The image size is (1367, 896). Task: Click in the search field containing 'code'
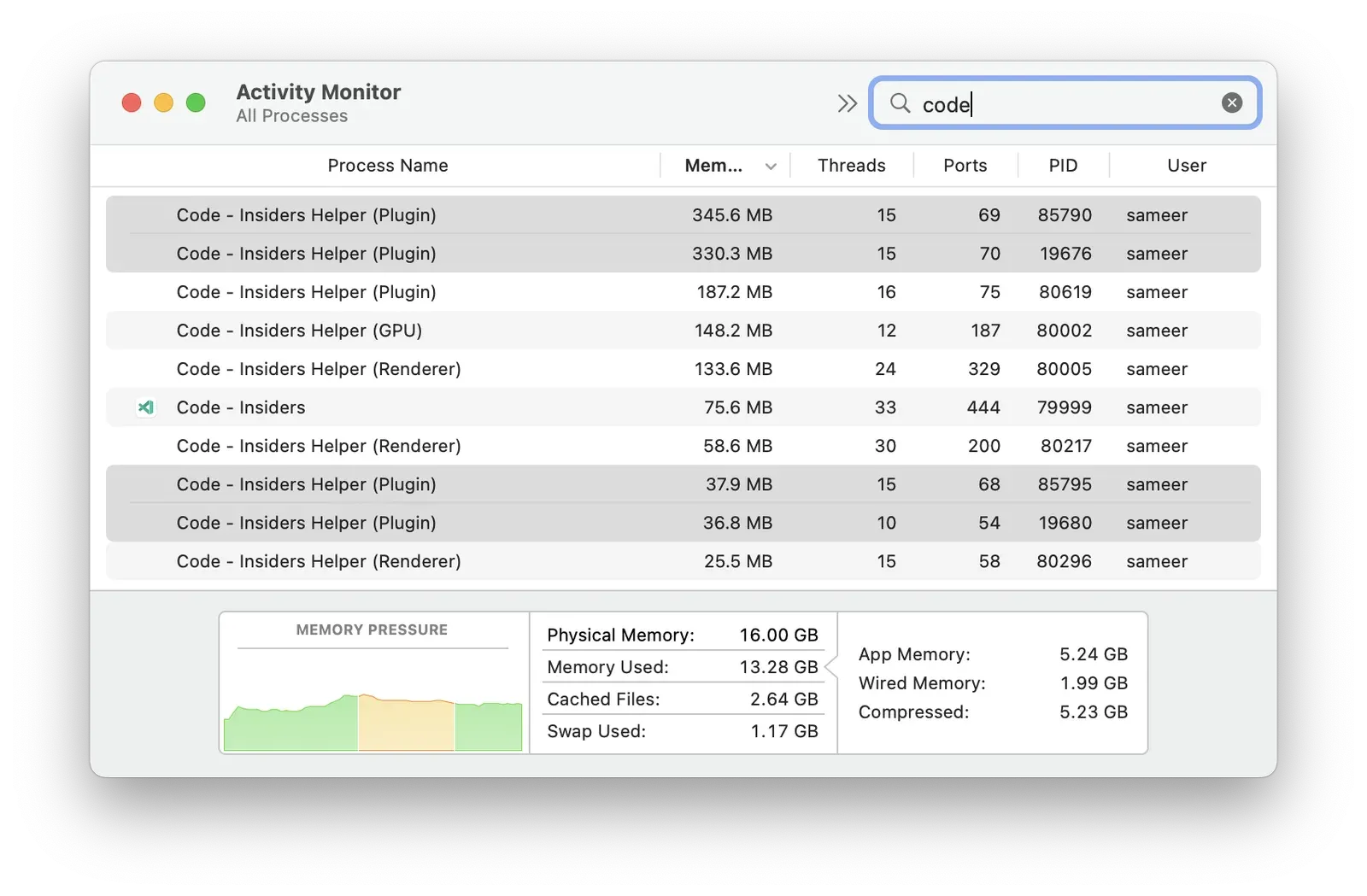[1065, 103]
